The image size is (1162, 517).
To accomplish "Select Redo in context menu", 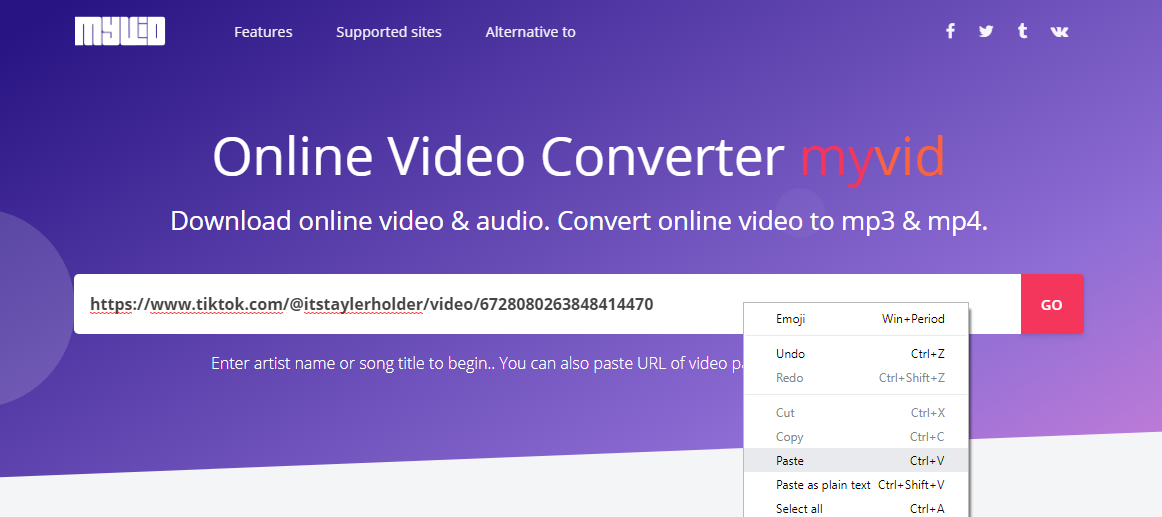I will 857,378.
